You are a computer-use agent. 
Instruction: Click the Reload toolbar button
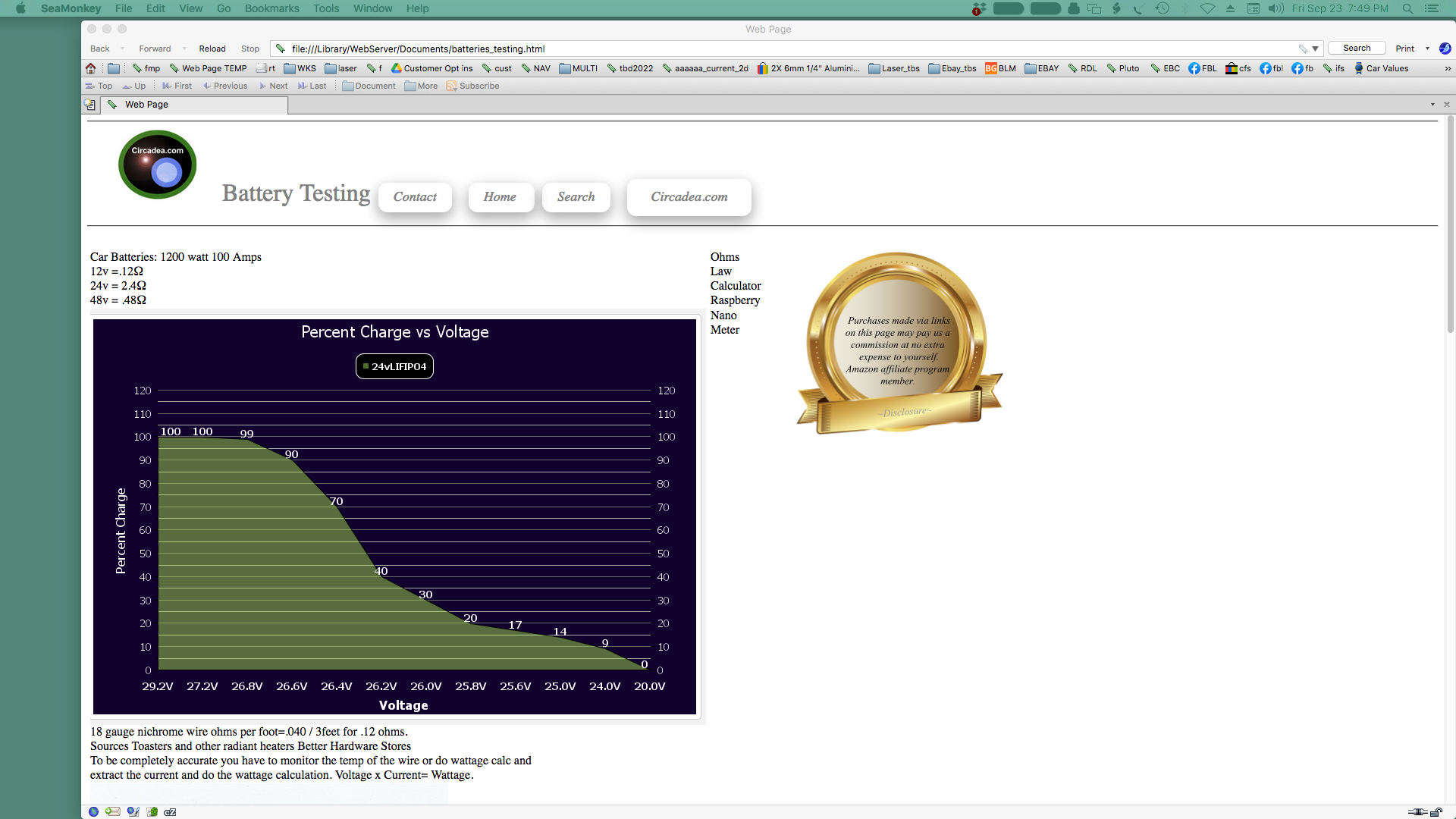[x=212, y=49]
